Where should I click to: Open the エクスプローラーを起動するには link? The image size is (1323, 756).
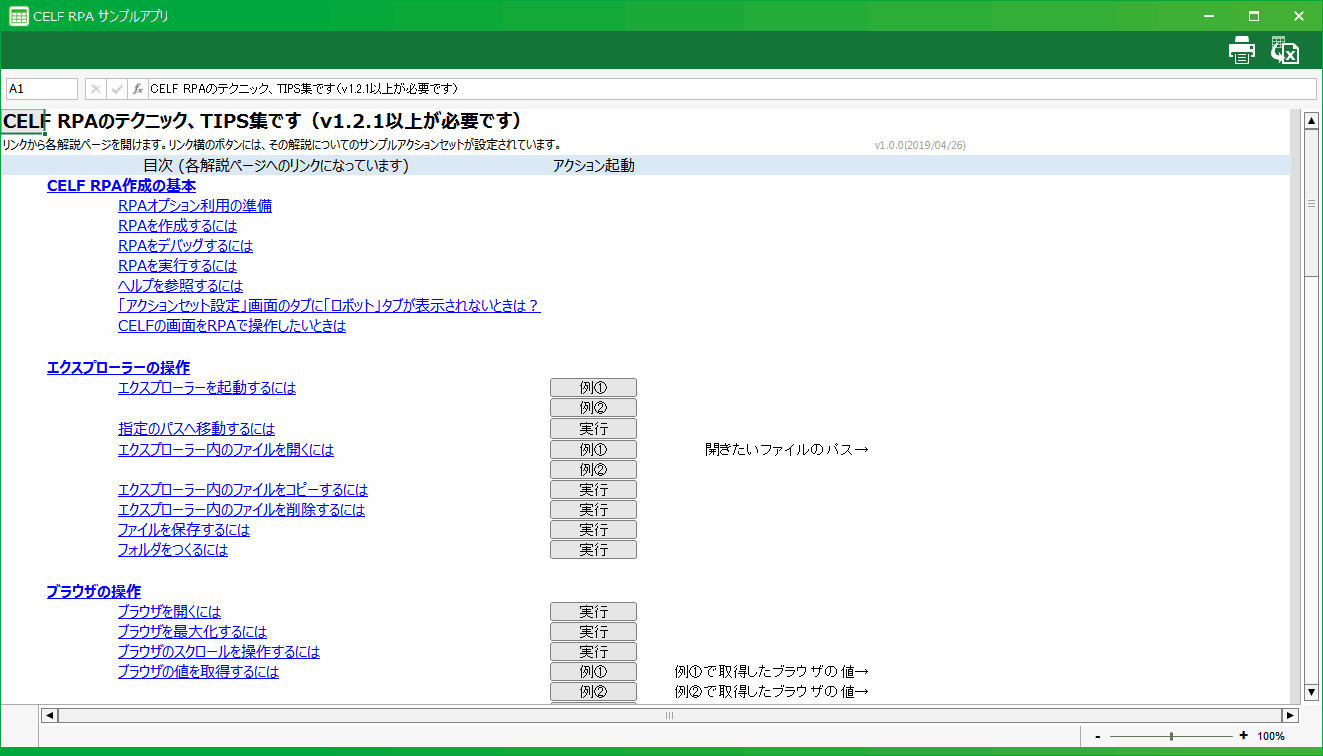tap(206, 388)
